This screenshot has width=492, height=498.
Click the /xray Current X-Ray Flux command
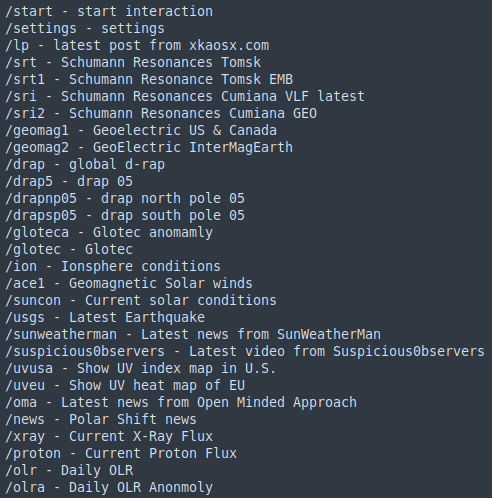[x=109, y=437]
